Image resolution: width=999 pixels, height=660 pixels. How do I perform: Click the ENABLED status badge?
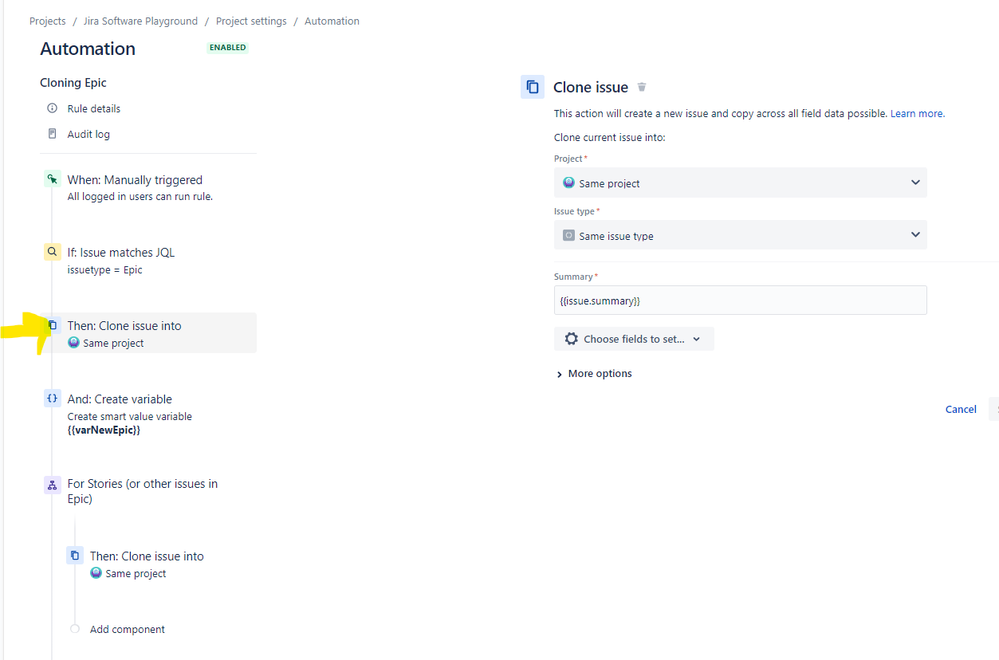click(x=227, y=47)
